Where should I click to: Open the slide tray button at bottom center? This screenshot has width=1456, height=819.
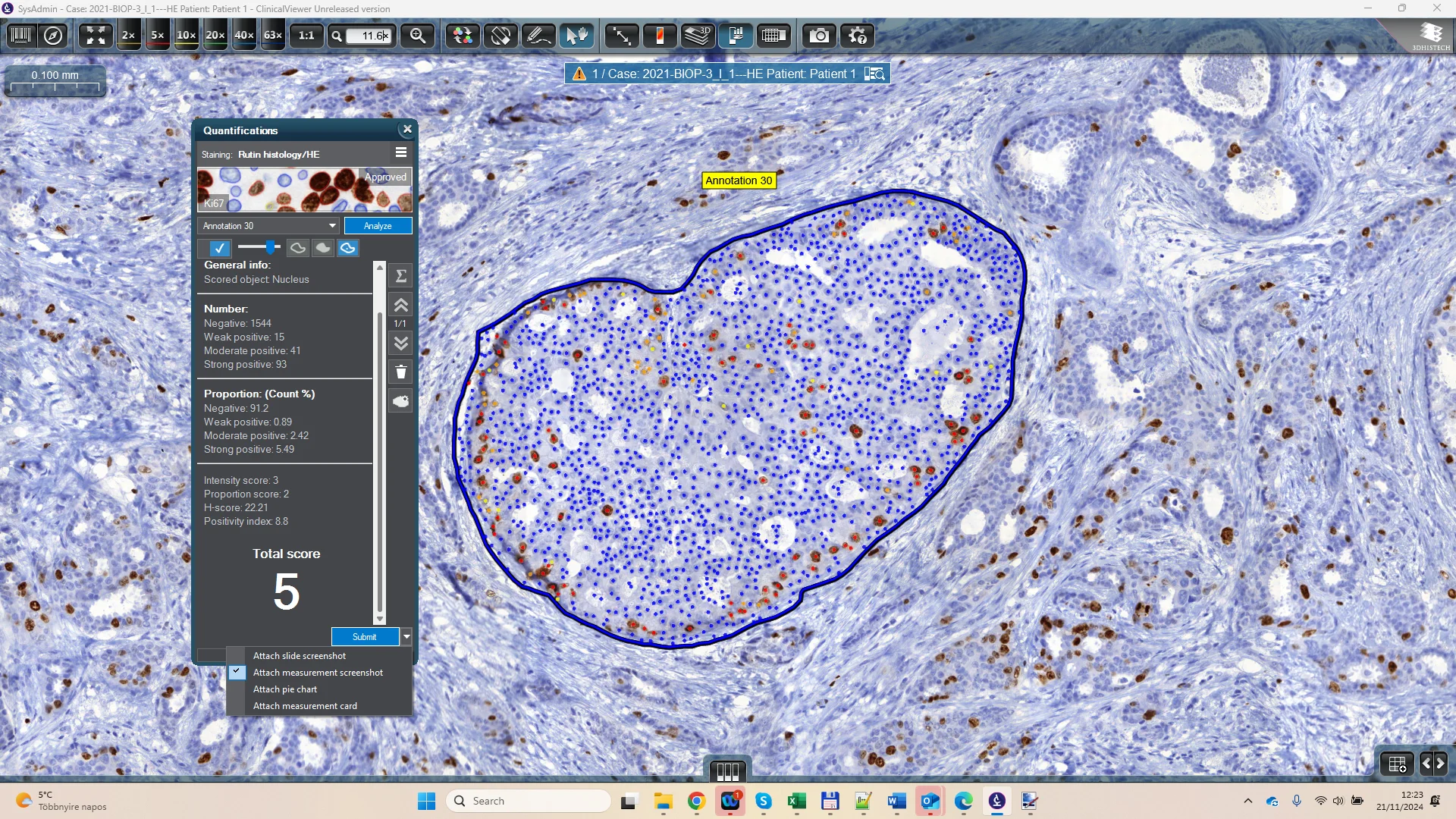coord(727,771)
